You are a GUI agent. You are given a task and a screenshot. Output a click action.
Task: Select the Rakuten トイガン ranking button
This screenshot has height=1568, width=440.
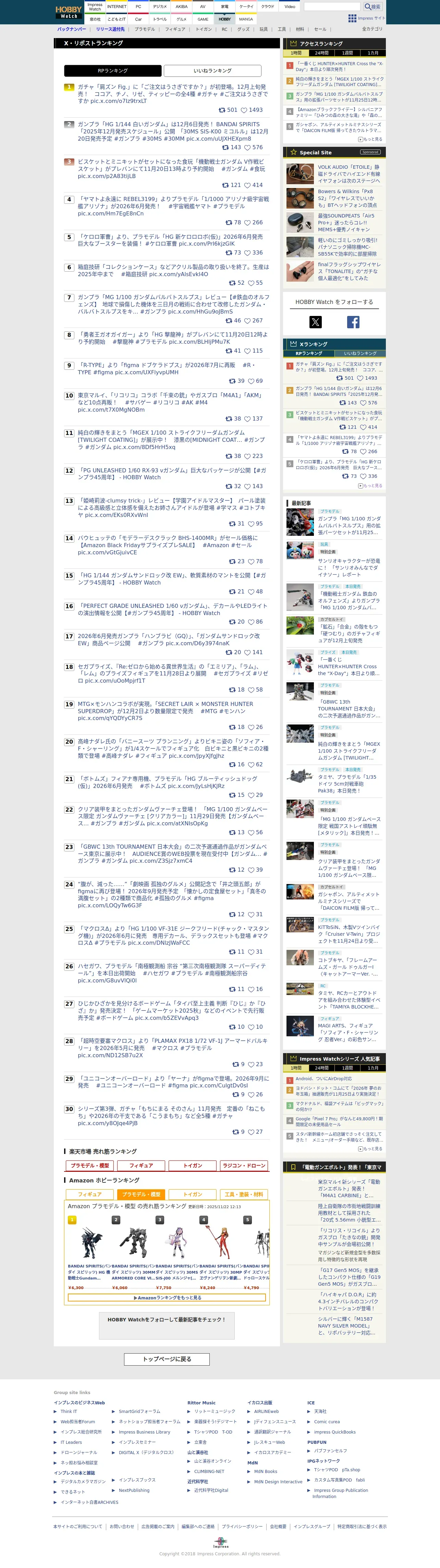[x=193, y=1166]
